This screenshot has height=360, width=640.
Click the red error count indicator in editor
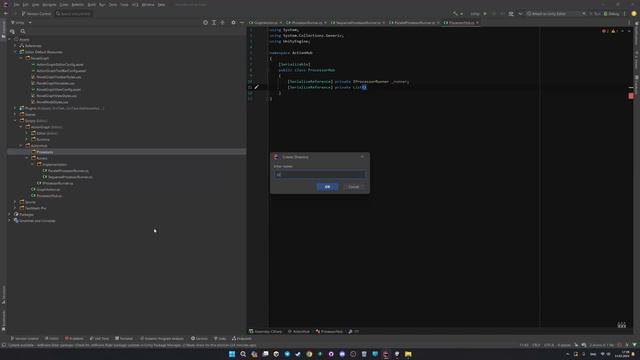pos(605,31)
